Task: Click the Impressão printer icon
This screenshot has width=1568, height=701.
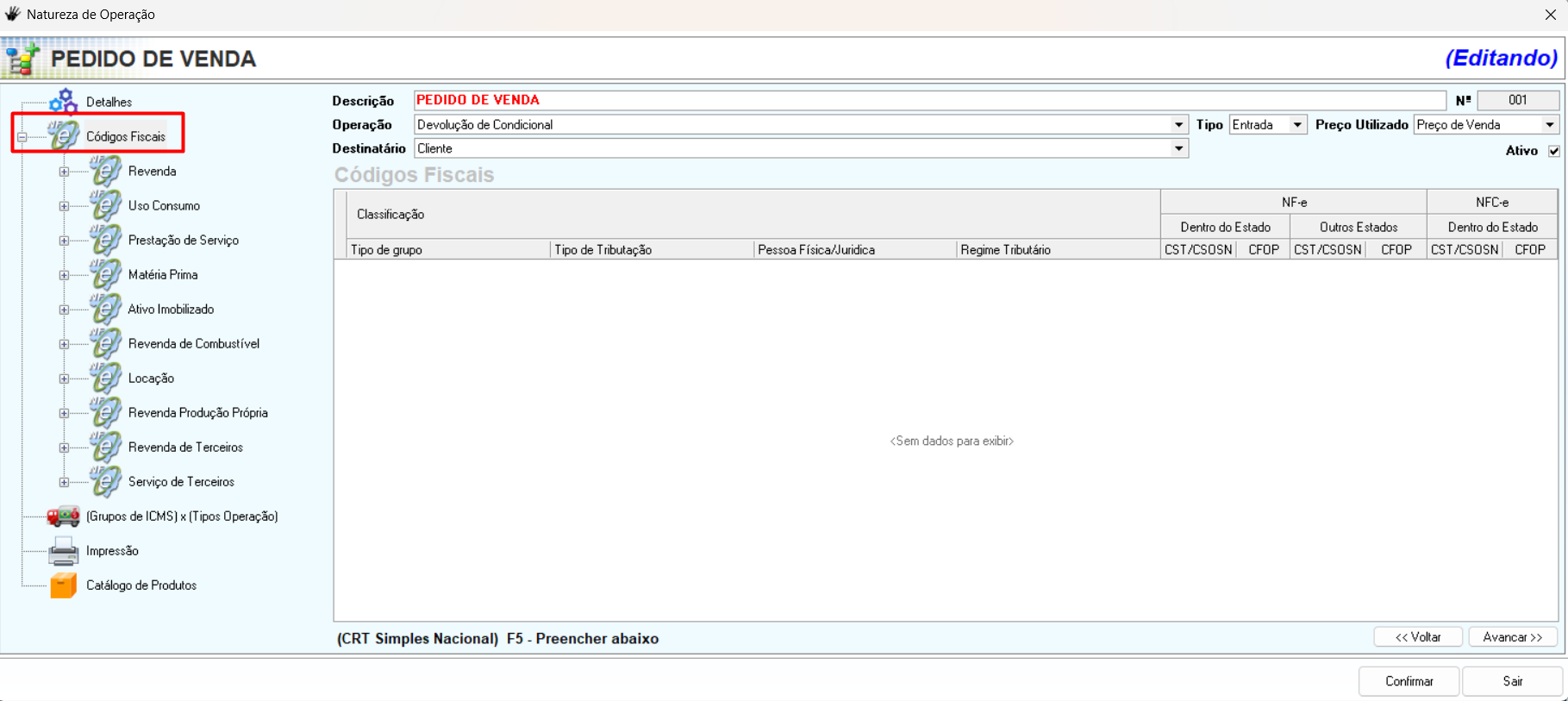Action: coord(63,550)
